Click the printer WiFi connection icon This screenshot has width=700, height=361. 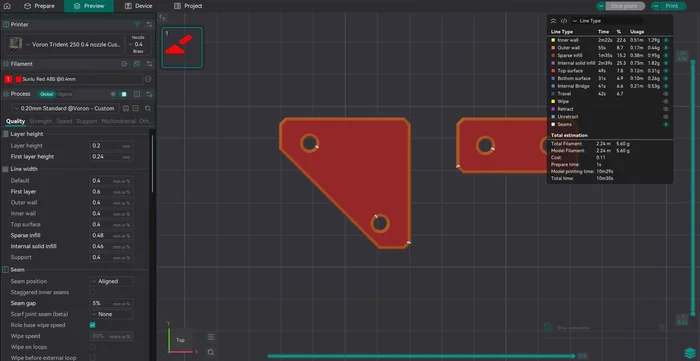[137, 25]
